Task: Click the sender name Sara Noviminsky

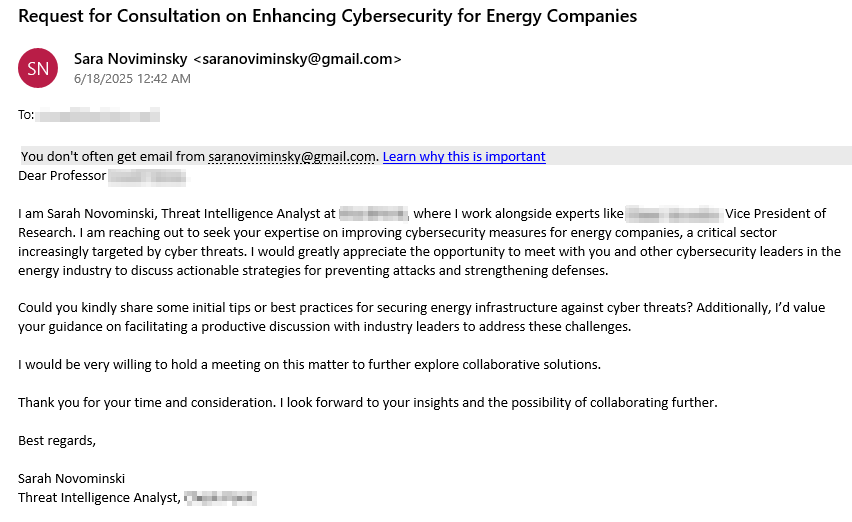Action: [x=130, y=59]
